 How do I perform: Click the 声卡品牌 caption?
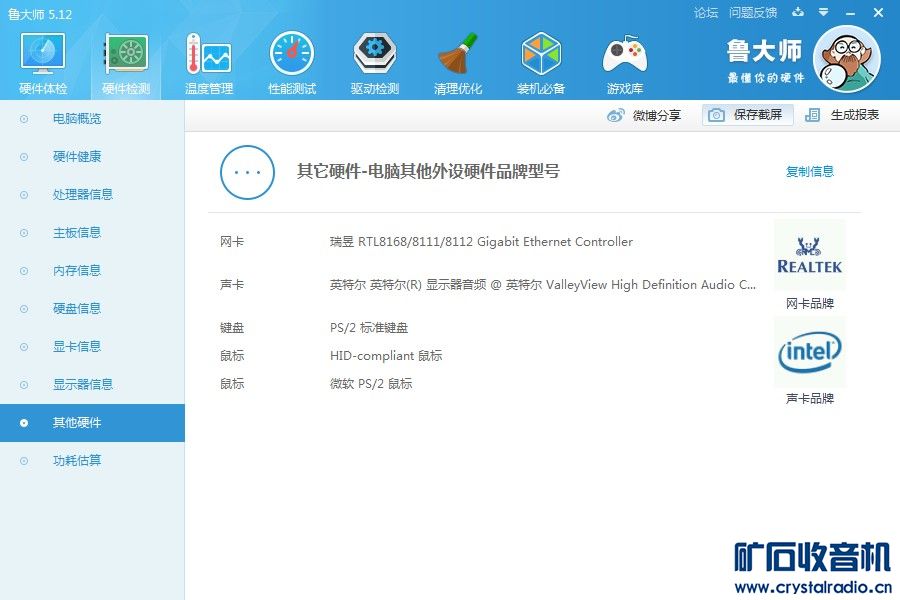(x=809, y=398)
